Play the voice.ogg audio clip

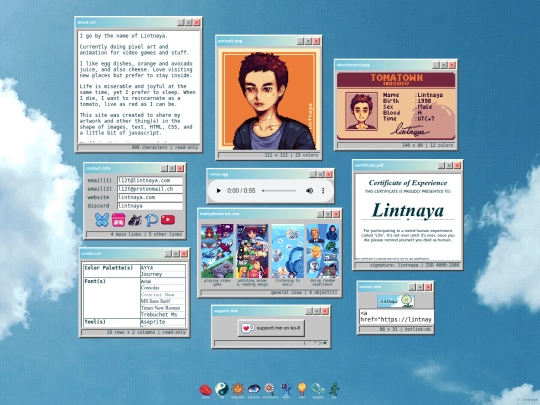pyautogui.click(x=218, y=190)
